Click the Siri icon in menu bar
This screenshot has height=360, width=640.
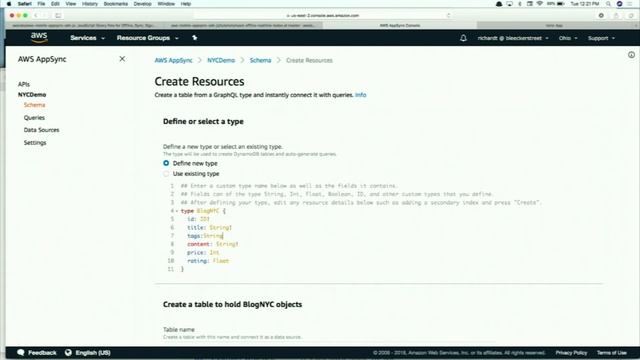click(620, 4)
